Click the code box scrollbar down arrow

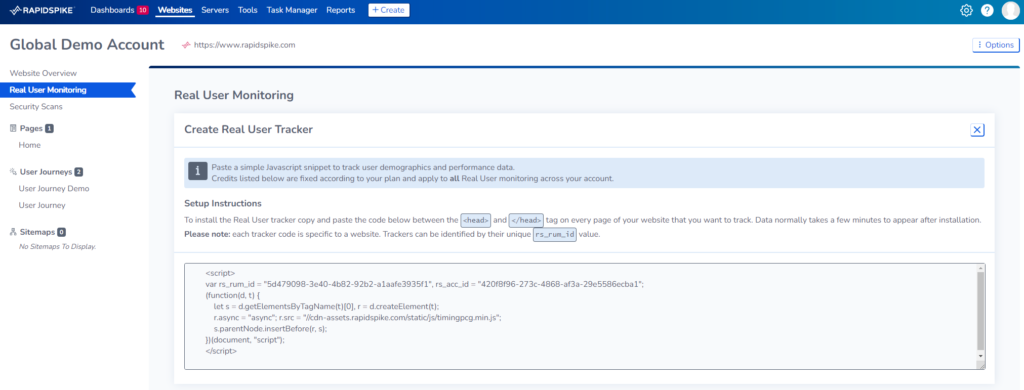click(x=980, y=356)
